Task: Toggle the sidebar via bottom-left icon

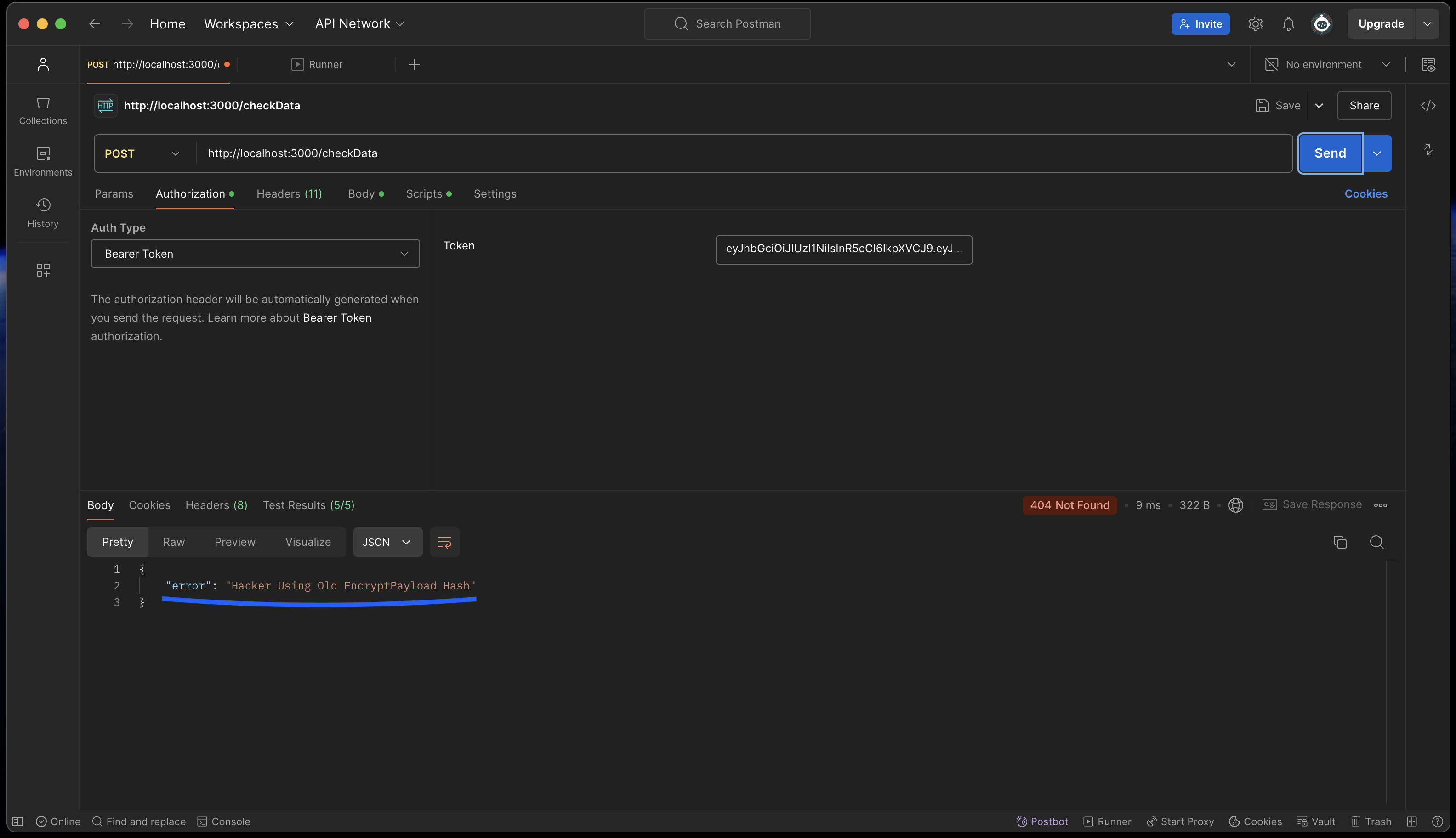Action: 18,821
